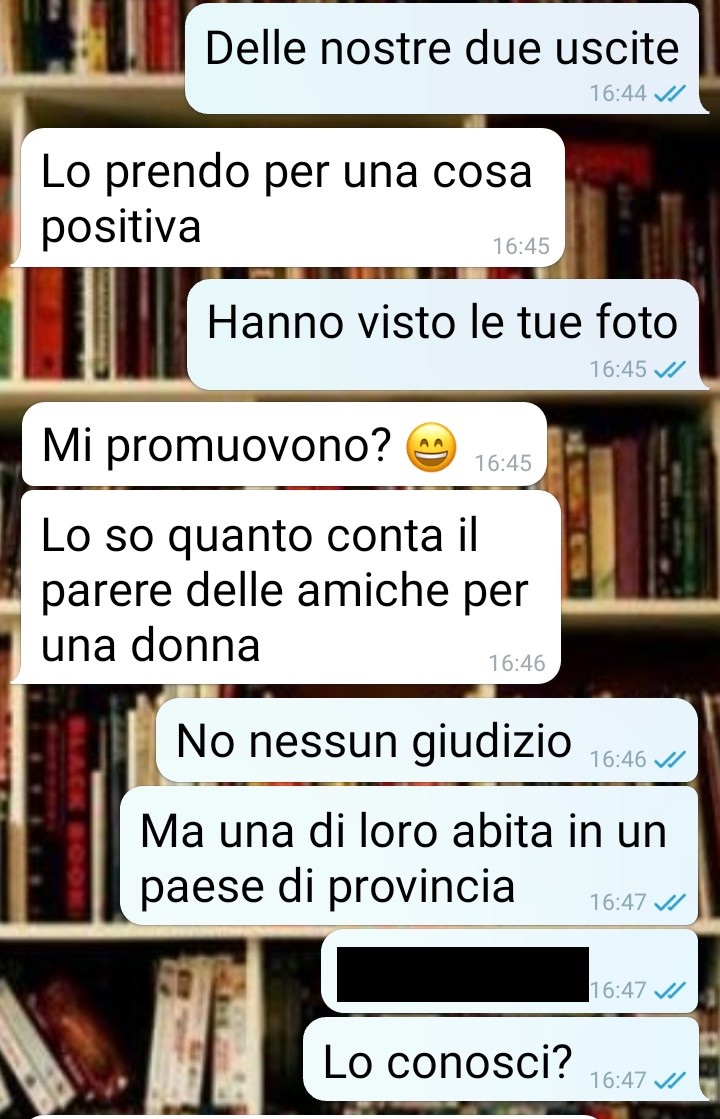Screen dimensions: 720x1119
Task: Click the 16:44 timestamp on first message
Action: pyautogui.click(x=618, y=93)
